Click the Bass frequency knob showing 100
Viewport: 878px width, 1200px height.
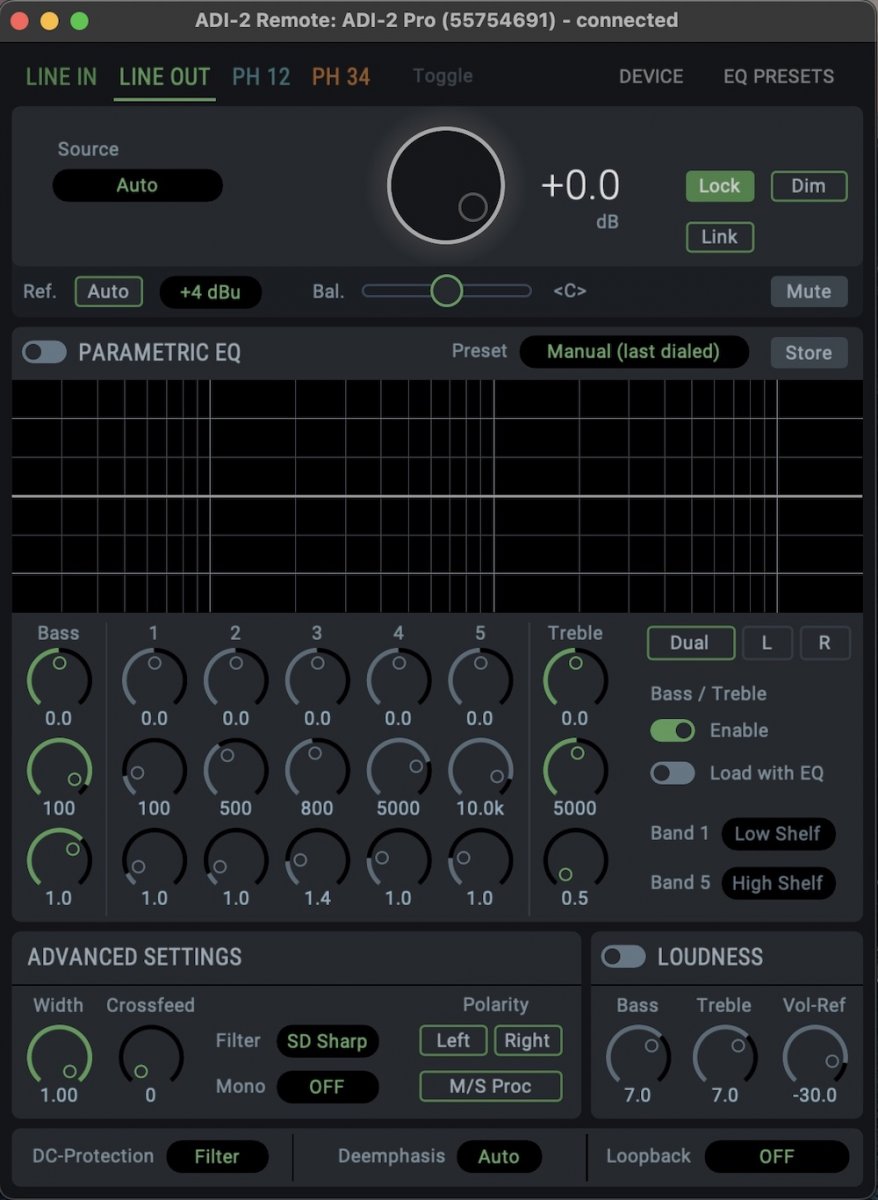tap(59, 770)
